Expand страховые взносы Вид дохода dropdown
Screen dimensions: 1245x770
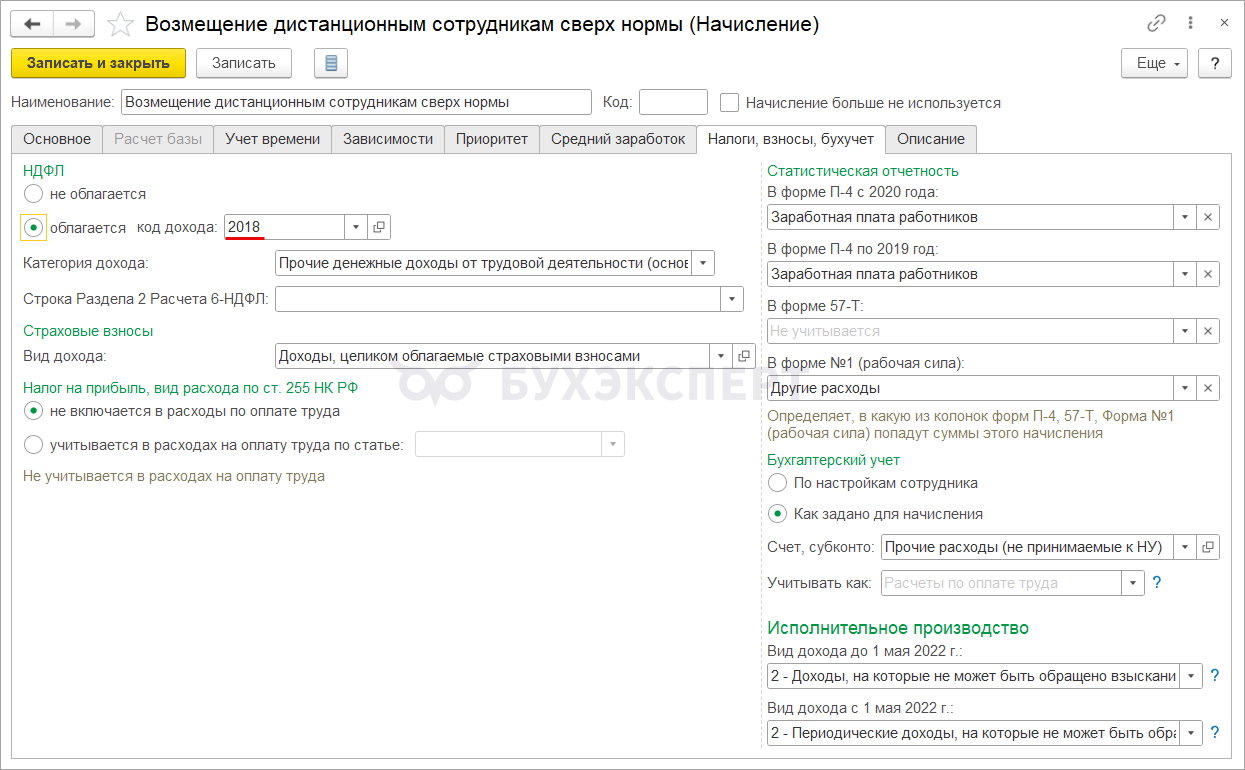(721, 356)
